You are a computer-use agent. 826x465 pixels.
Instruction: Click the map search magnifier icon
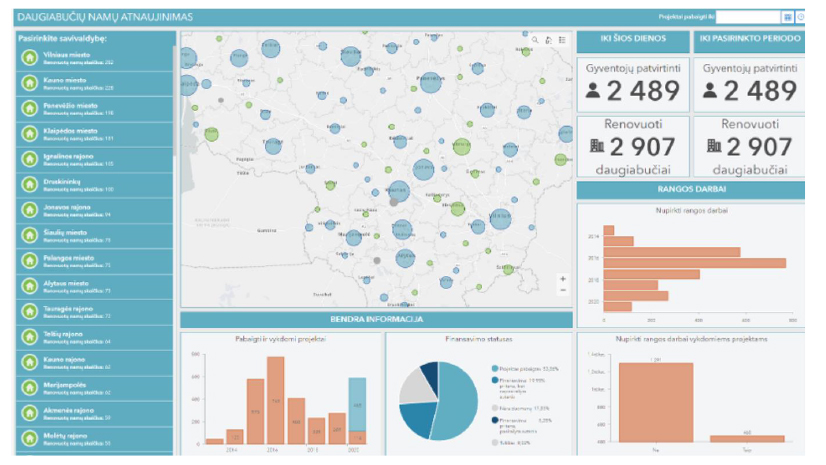pos(535,40)
